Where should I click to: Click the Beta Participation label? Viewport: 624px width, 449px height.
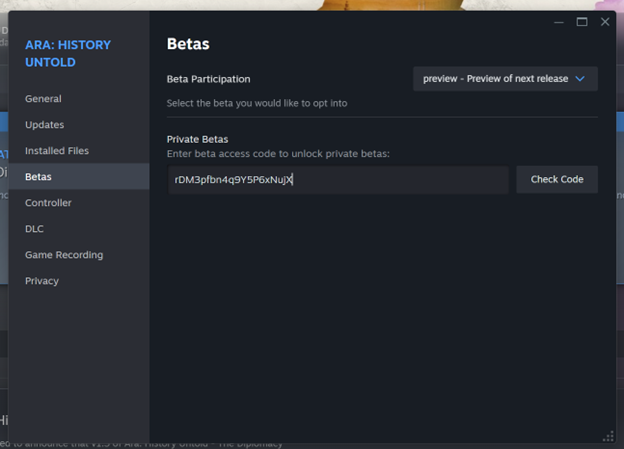208,79
